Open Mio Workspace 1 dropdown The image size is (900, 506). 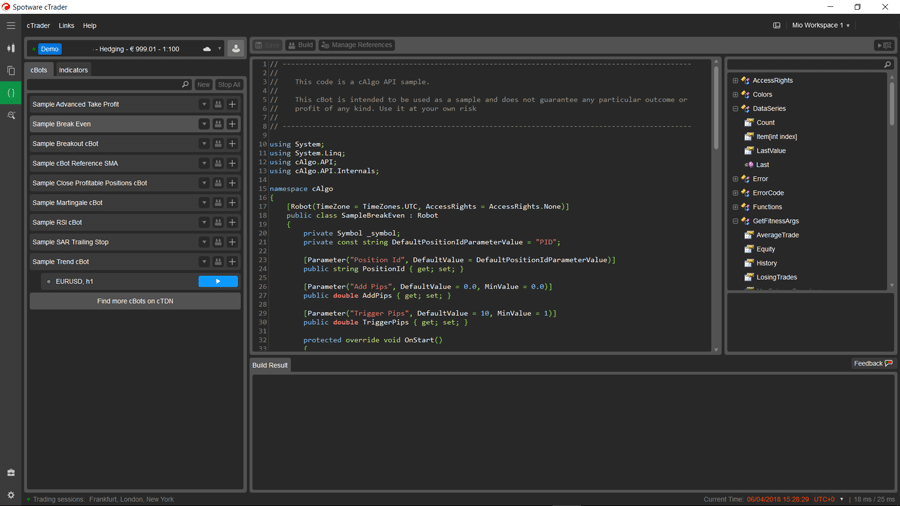[821, 25]
